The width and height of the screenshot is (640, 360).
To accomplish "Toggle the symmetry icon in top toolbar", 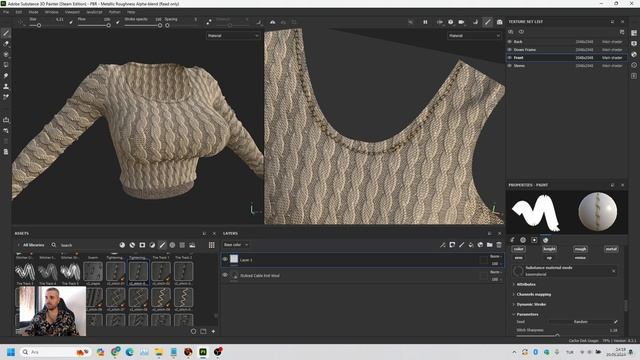I will point(272,22).
